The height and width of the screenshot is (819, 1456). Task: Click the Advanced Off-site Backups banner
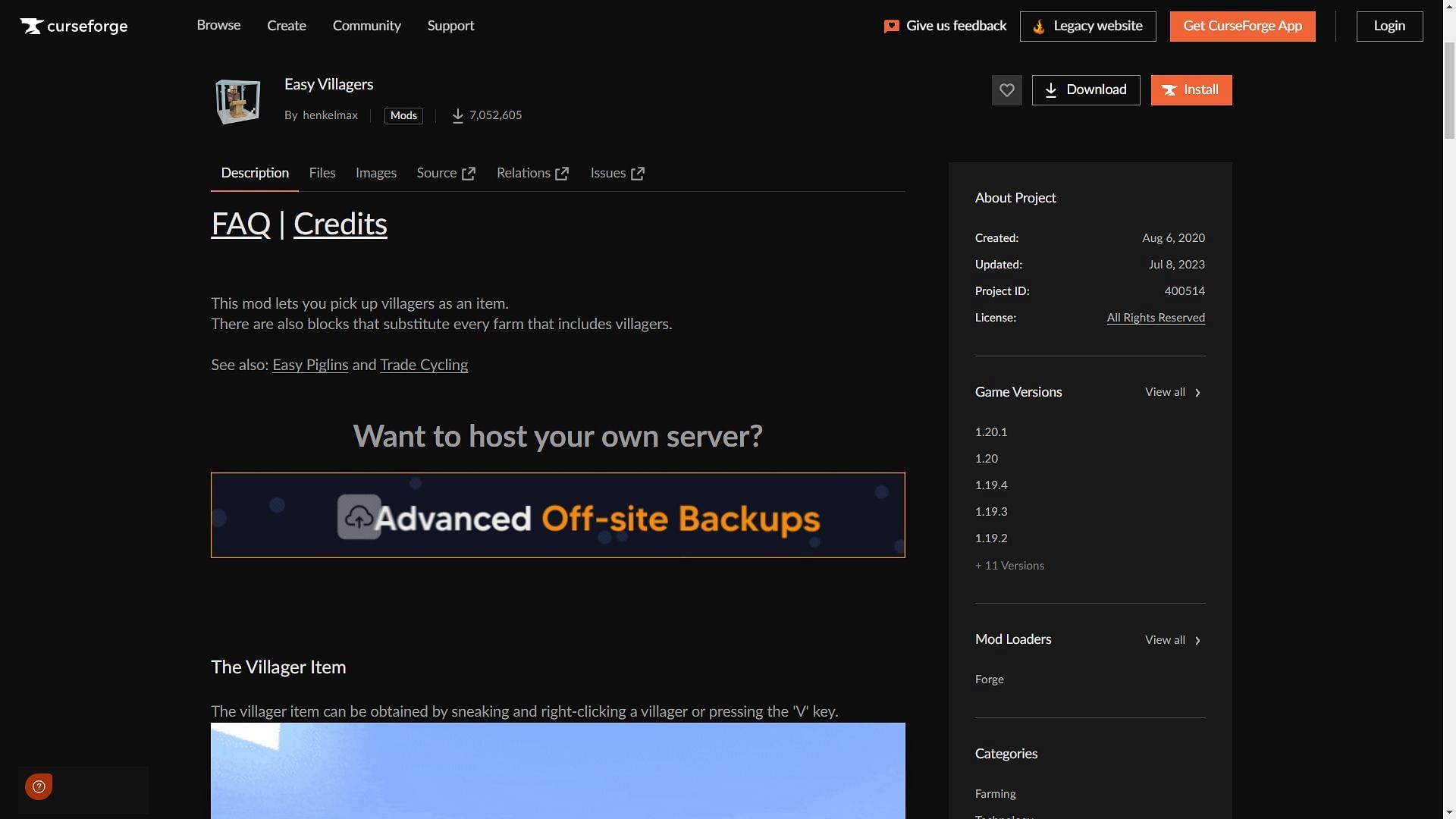pyautogui.click(x=557, y=516)
